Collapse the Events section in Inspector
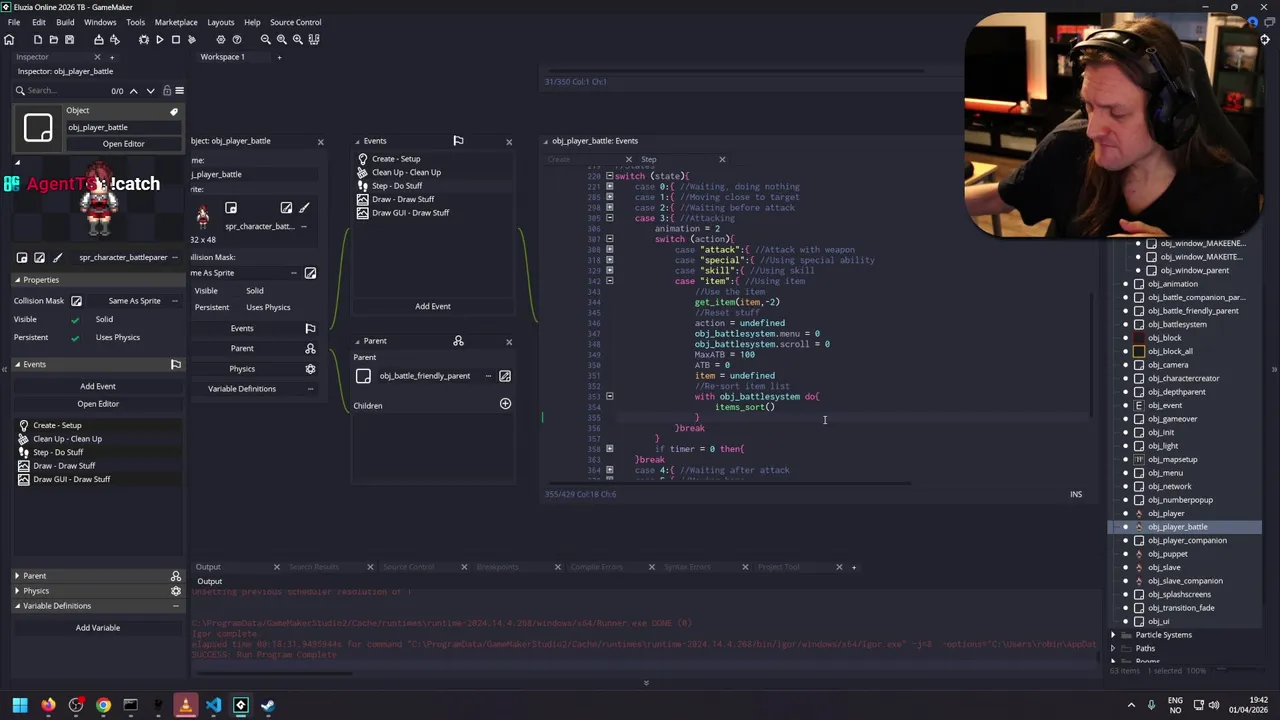This screenshot has width=1280, height=720. (17, 365)
